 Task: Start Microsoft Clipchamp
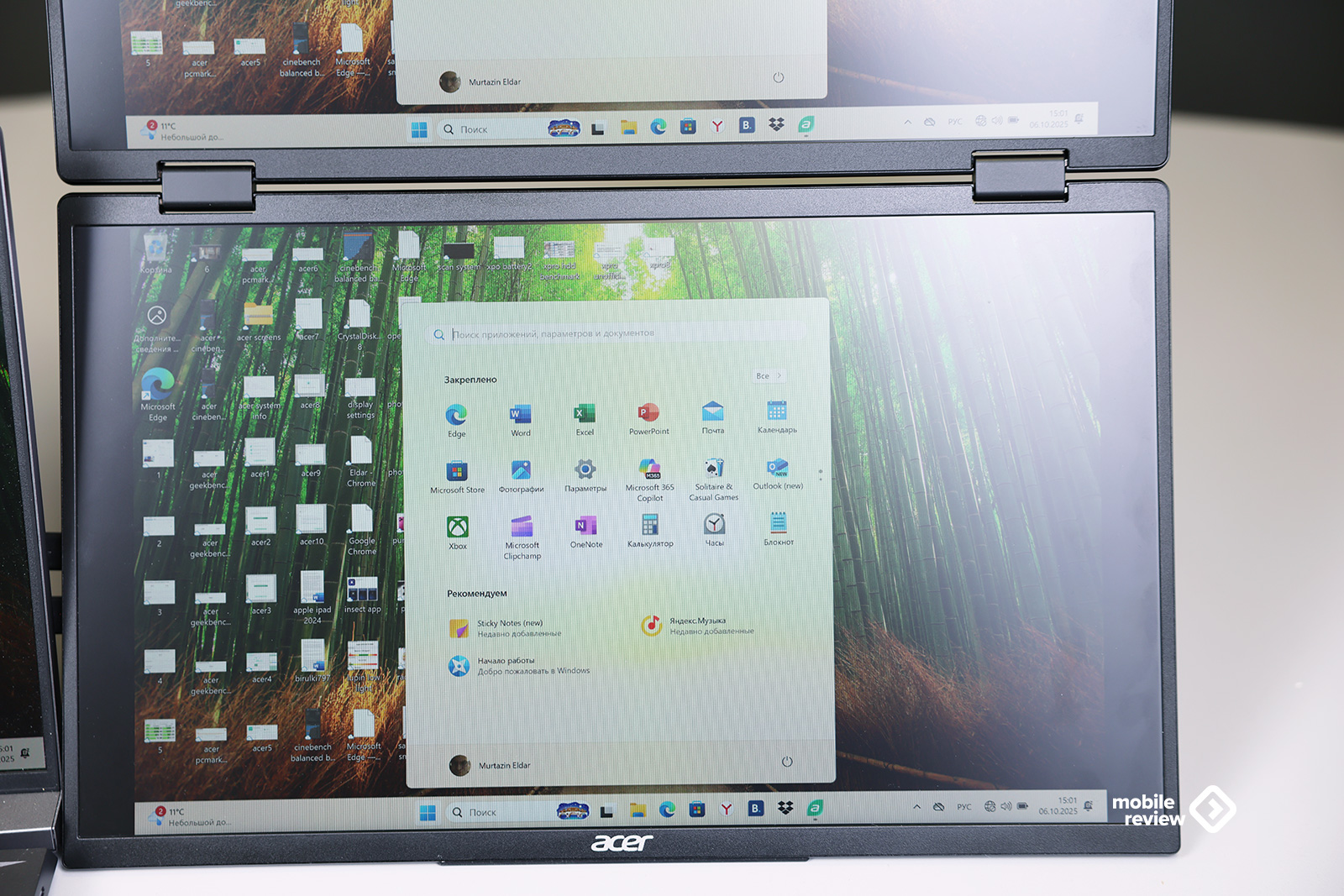(x=522, y=534)
